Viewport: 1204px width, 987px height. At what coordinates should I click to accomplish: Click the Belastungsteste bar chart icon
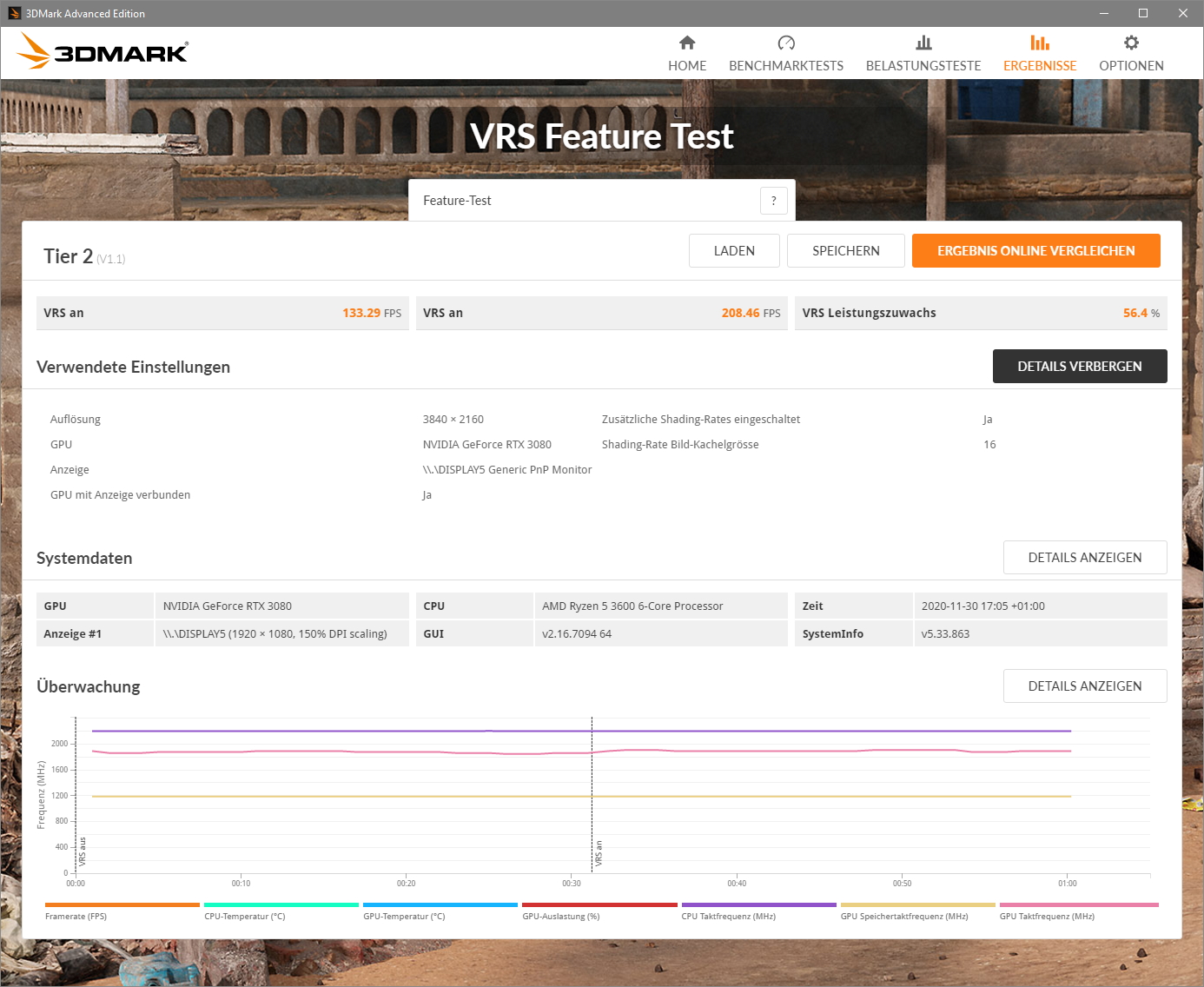coord(923,43)
